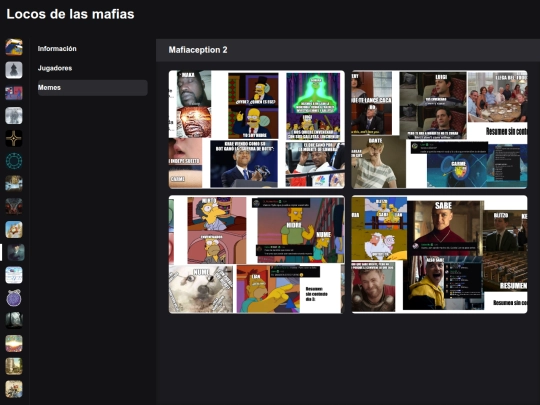Click the Locos de las mafias title
540x405 pixels.
click(x=70, y=14)
